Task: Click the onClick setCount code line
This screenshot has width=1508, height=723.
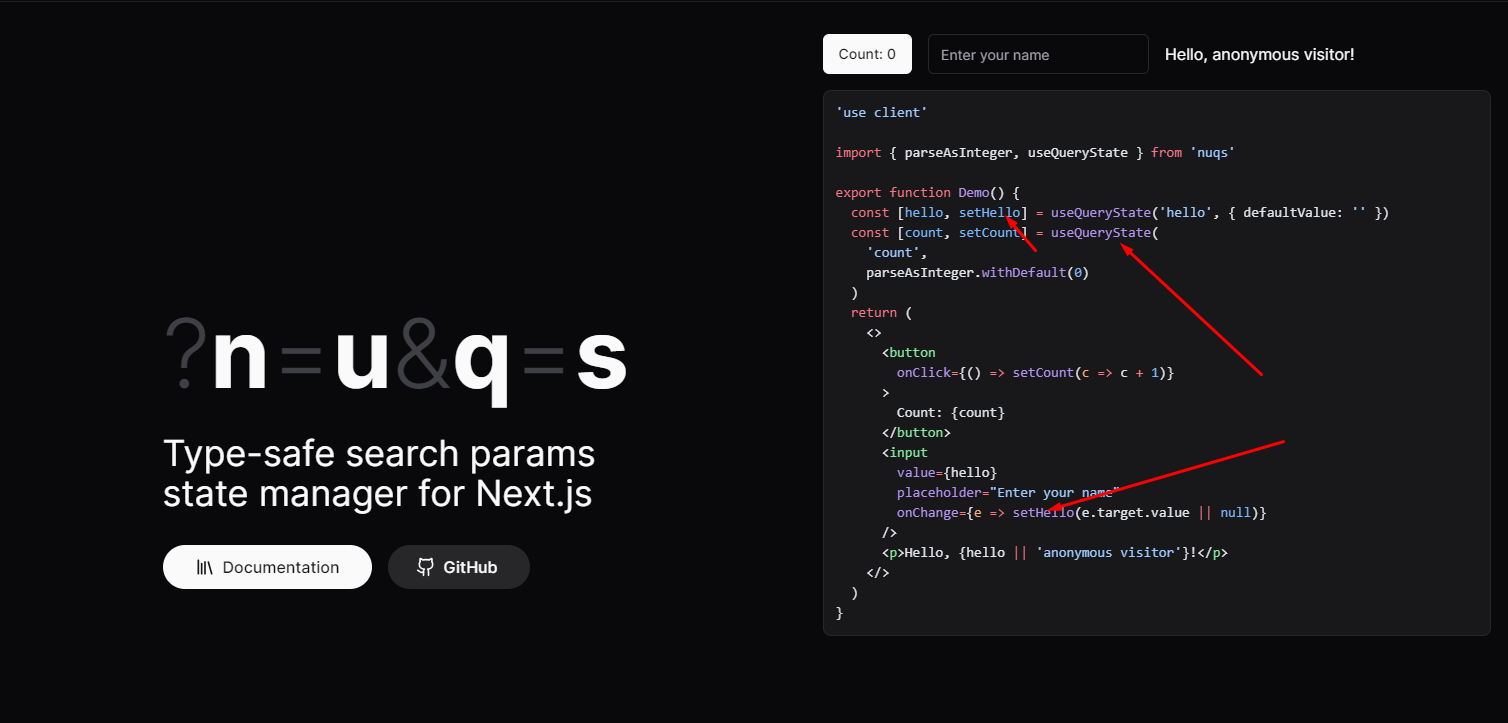Action: click(x=1035, y=372)
